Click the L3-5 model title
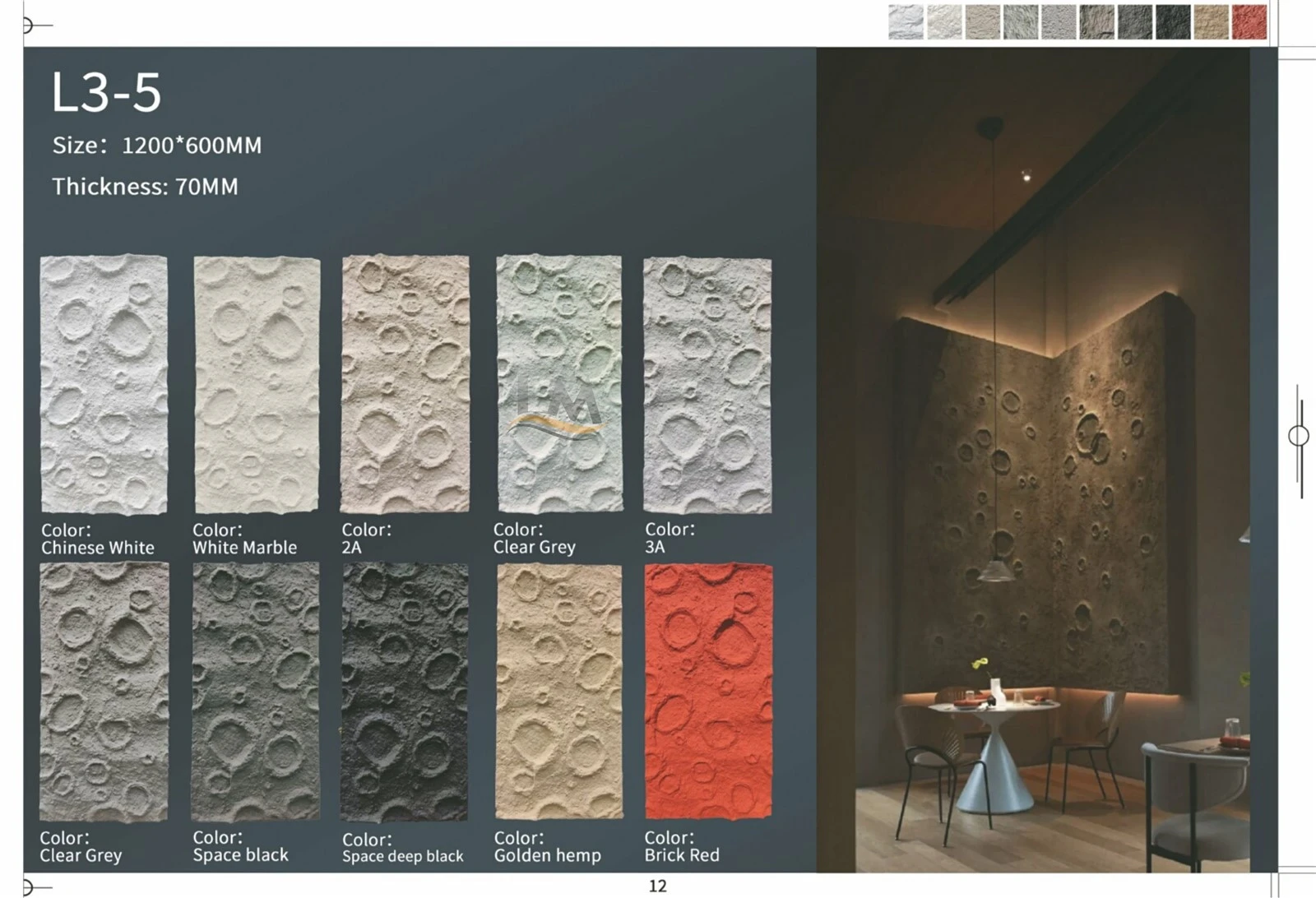The height and width of the screenshot is (898, 1316). pos(106,91)
